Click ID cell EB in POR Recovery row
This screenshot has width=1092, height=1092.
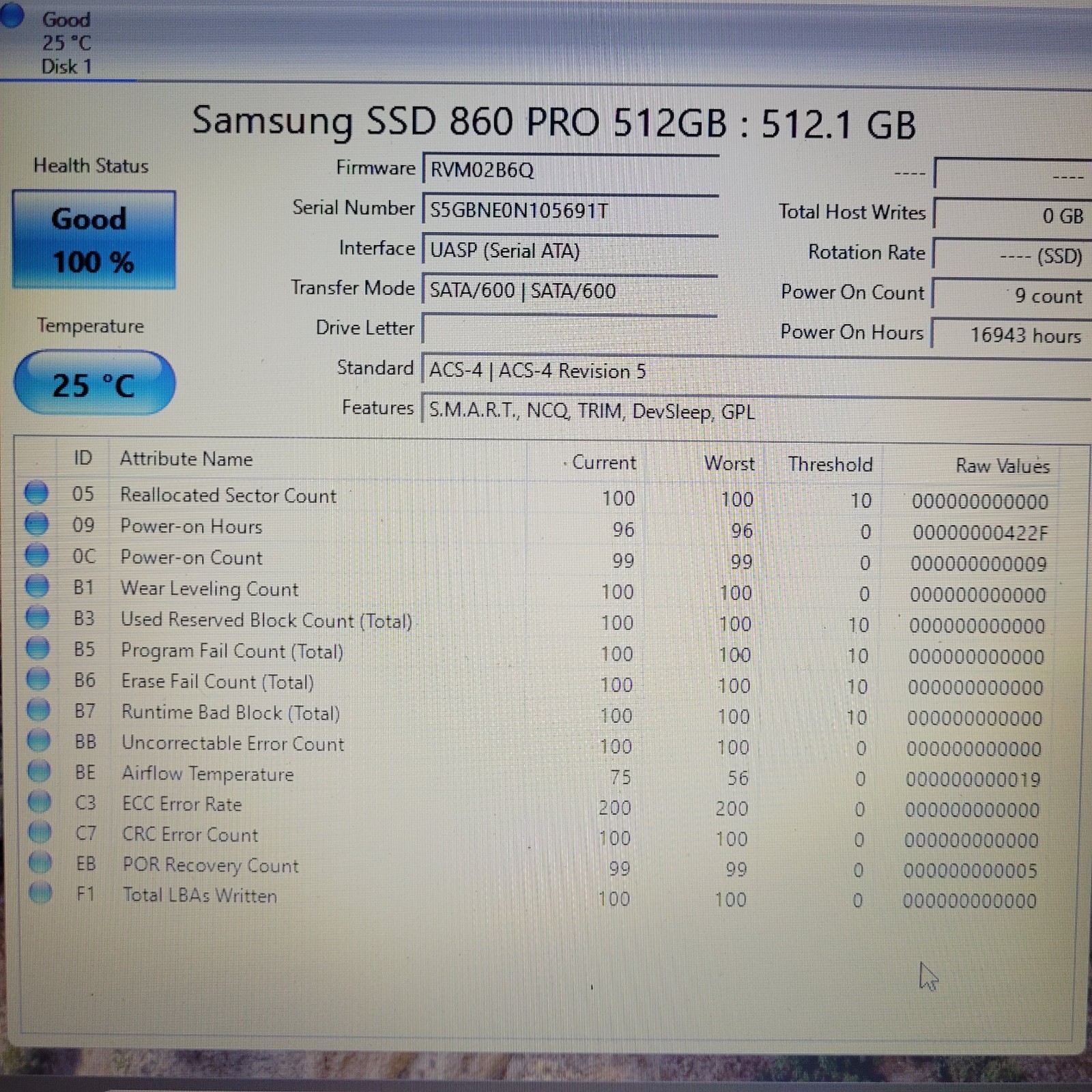(x=86, y=863)
